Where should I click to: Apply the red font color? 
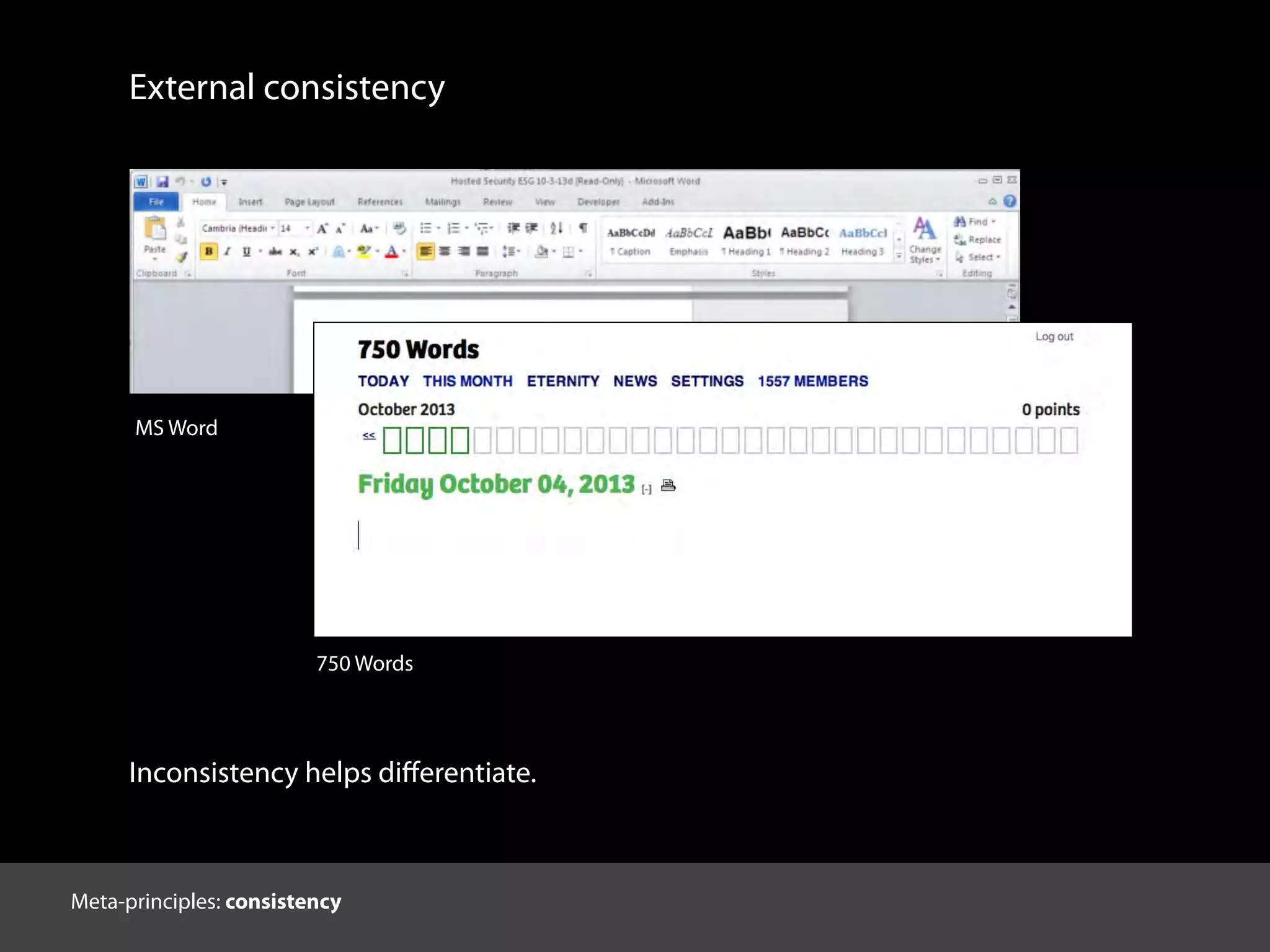coord(391,252)
